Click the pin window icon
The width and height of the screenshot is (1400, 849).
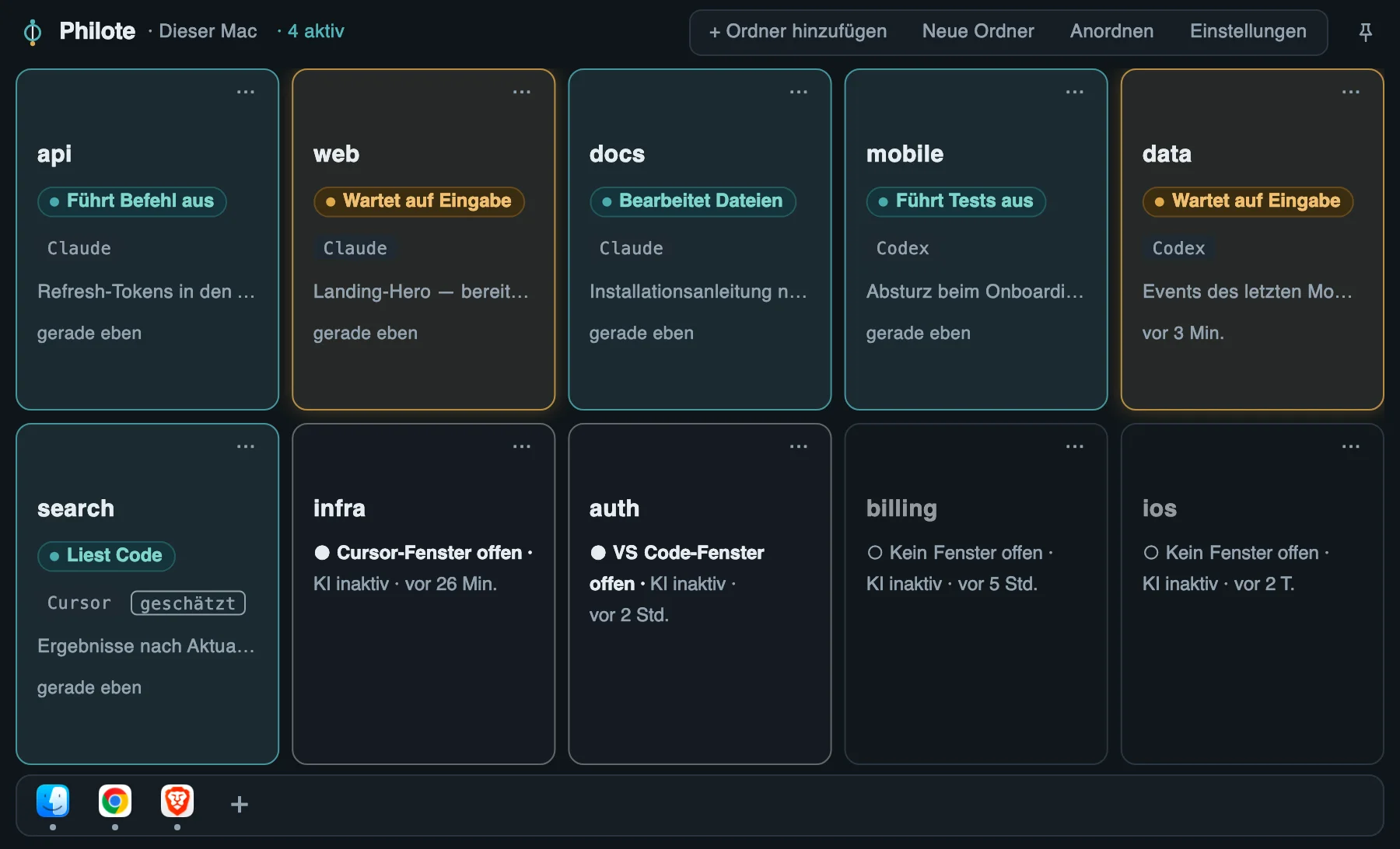(1365, 32)
